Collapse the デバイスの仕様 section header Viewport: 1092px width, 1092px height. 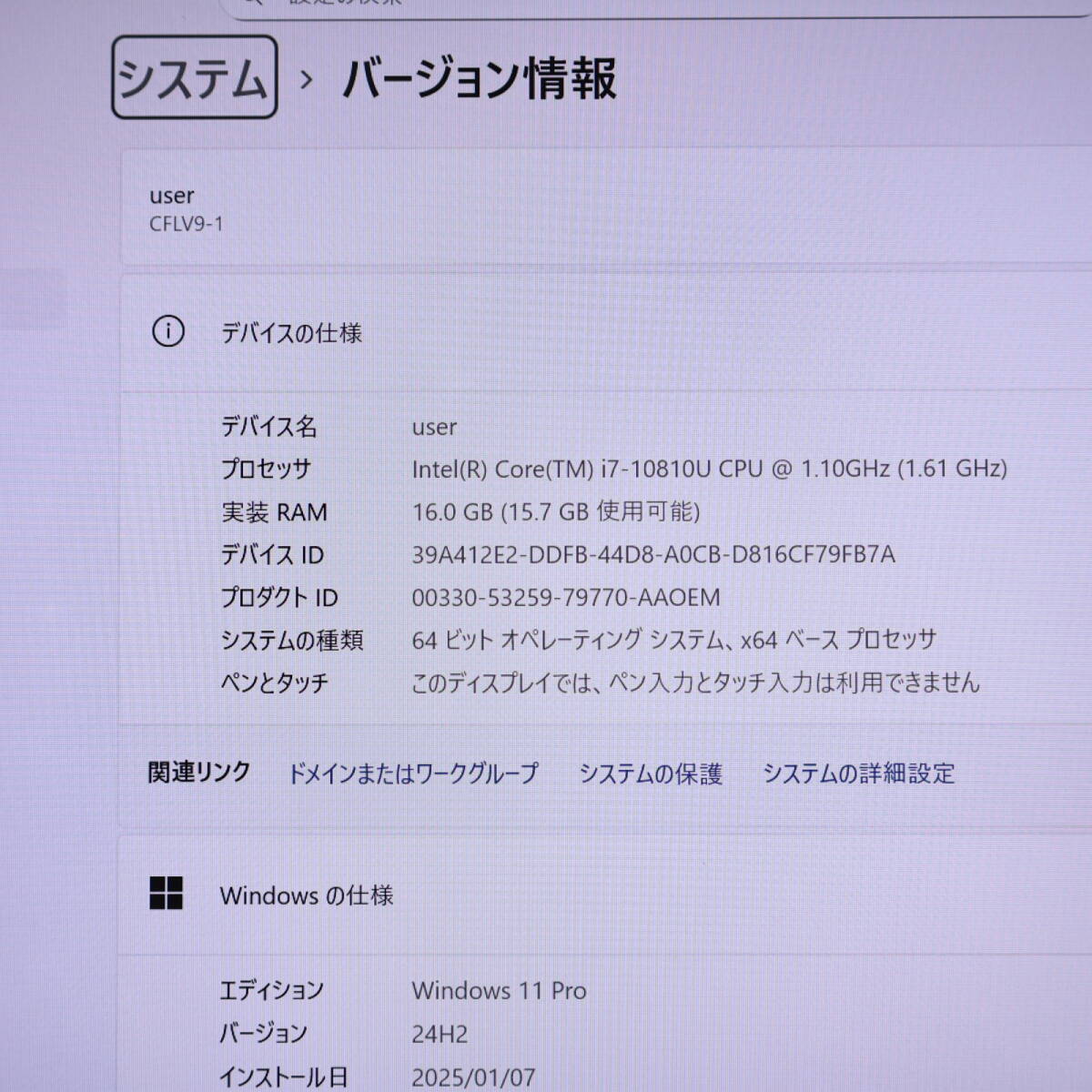click(x=606, y=333)
